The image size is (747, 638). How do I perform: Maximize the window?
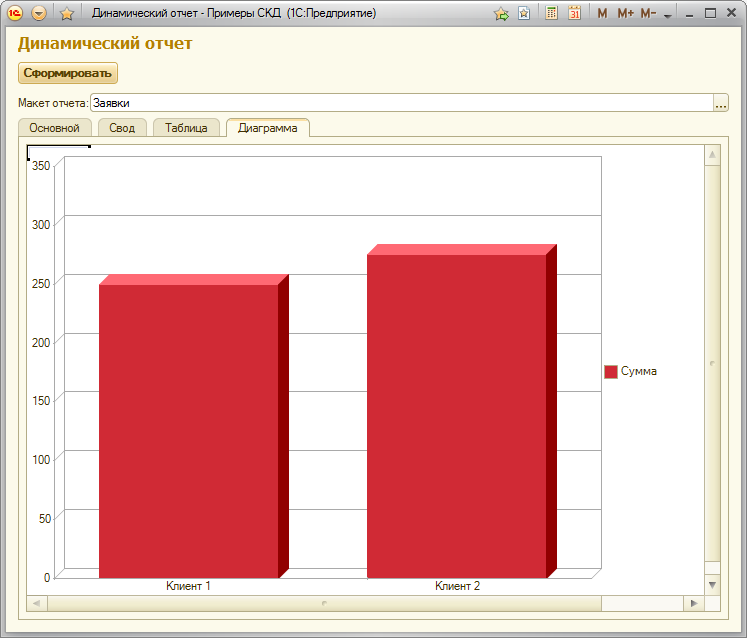(x=710, y=13)
